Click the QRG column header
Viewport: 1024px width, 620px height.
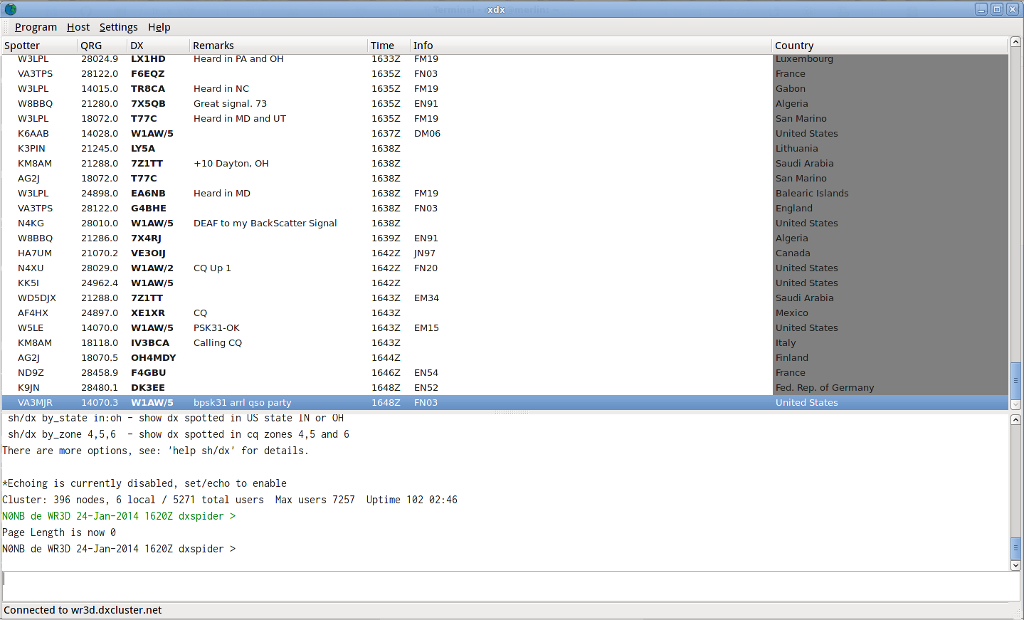[x=90, y=45]
